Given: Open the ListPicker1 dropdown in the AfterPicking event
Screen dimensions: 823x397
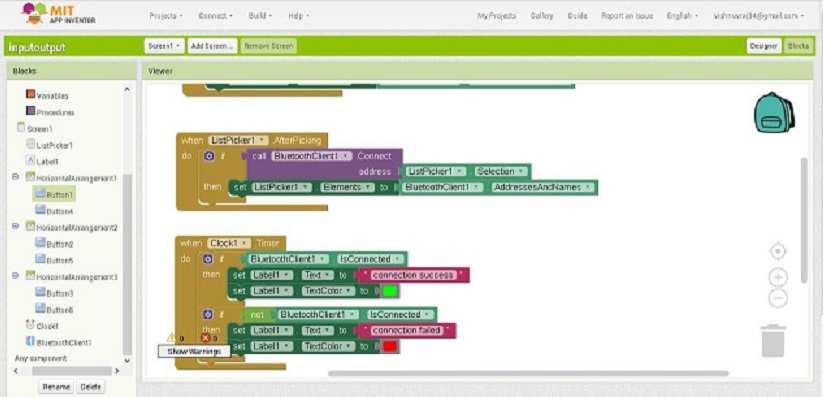Looking at the screenshot, I should pyautogui.click(x=239, y=141).
